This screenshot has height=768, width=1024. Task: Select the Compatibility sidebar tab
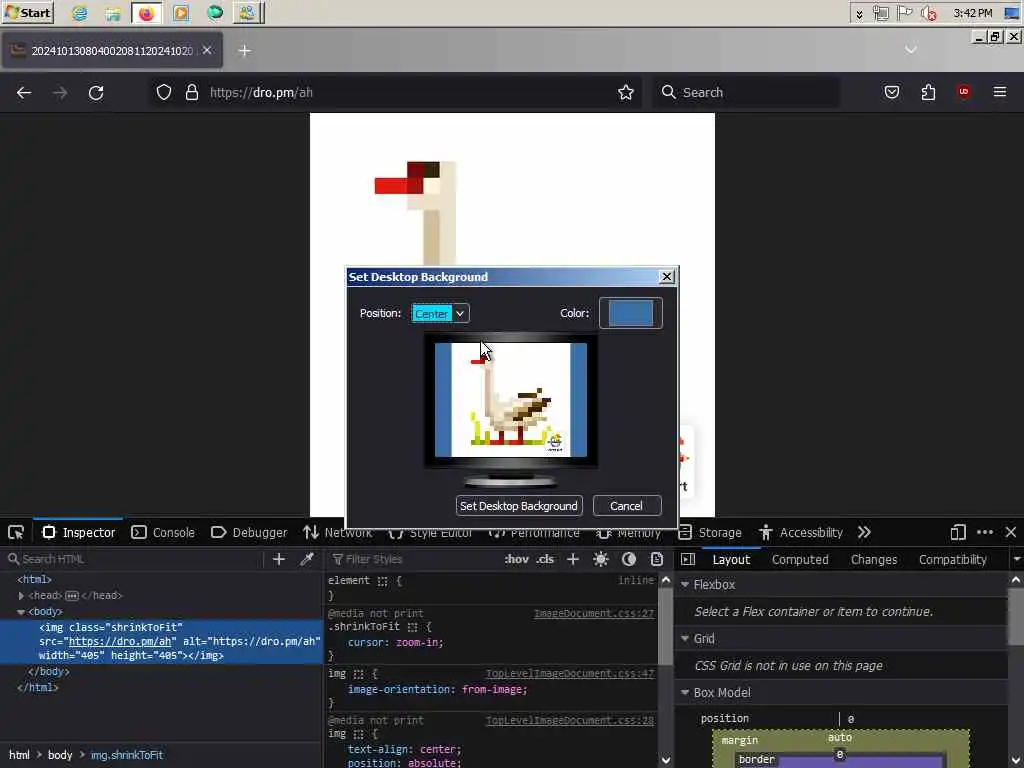[x=953, y=560]
